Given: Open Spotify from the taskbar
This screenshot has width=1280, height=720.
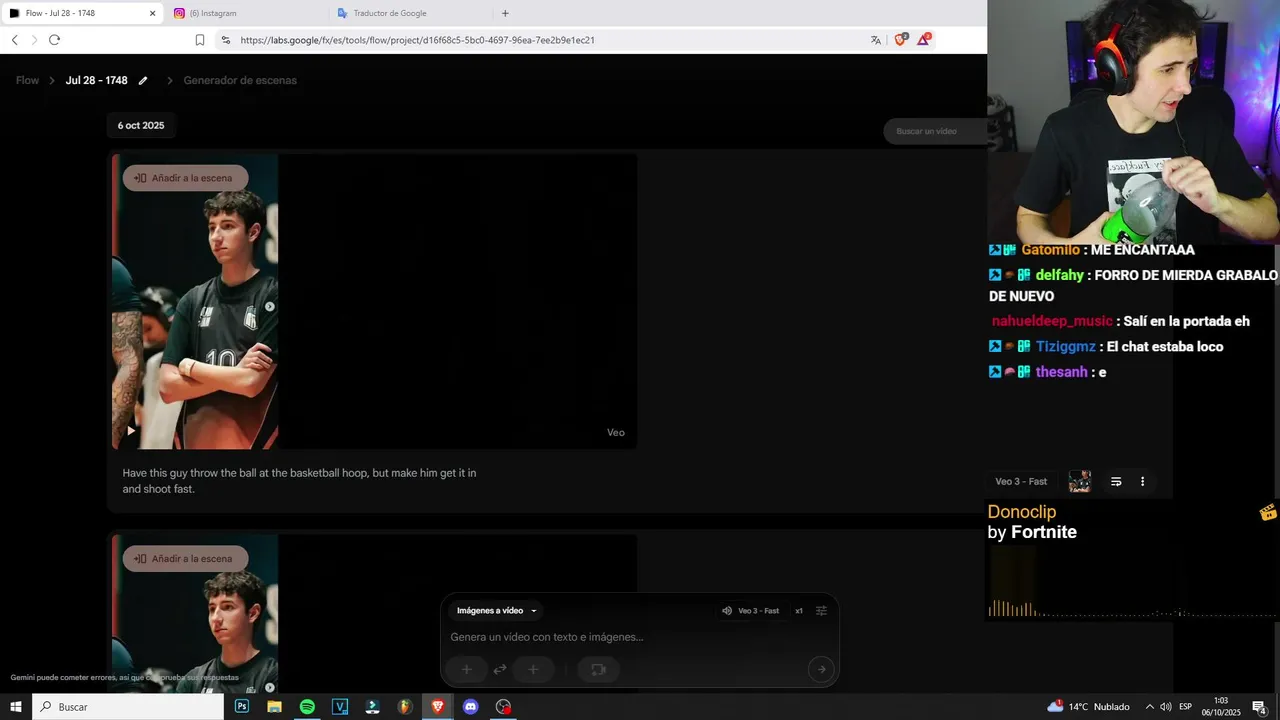Looking at the screenshot, I should 307,707.
